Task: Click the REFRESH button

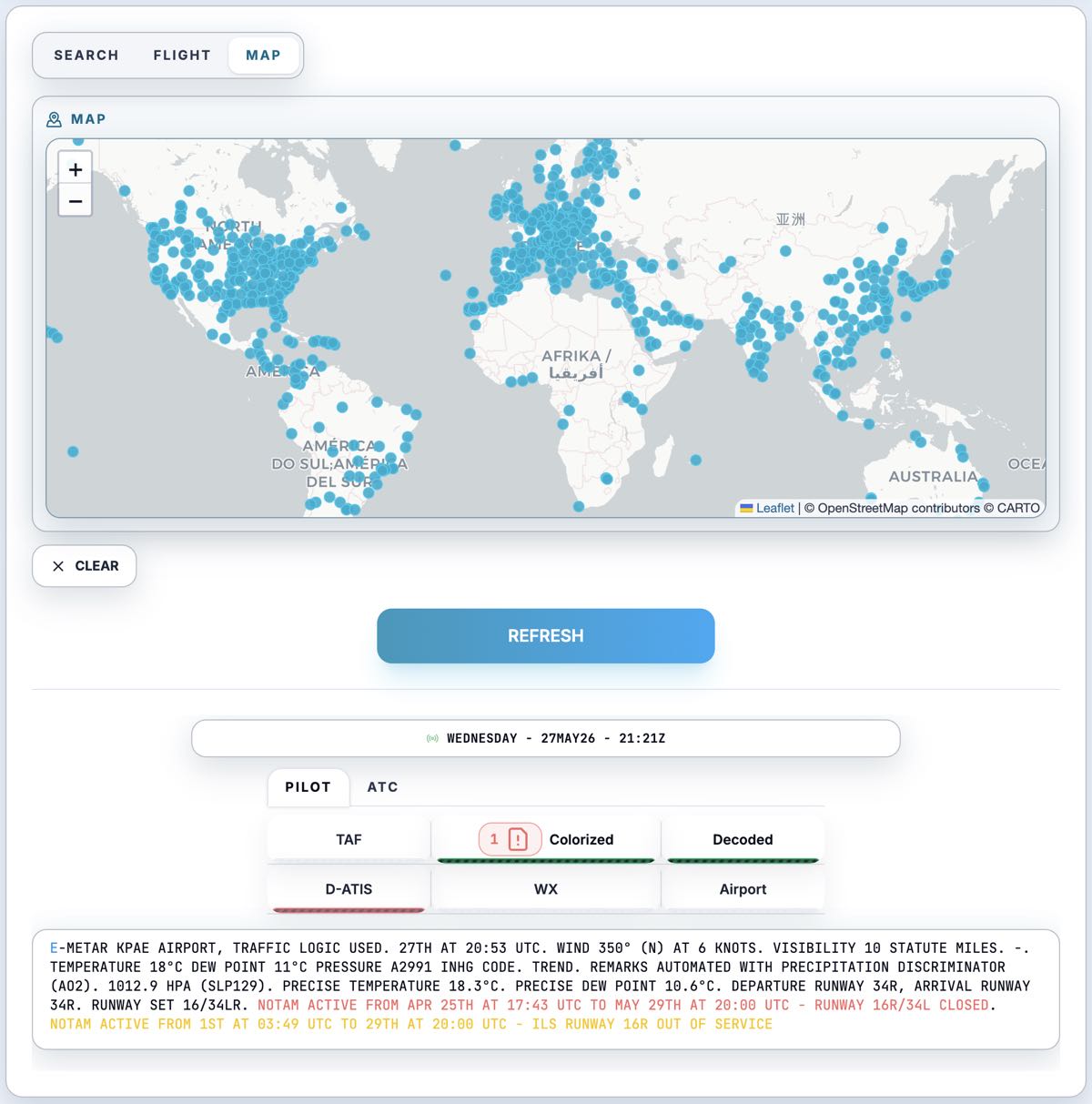Action: point(546,636)
